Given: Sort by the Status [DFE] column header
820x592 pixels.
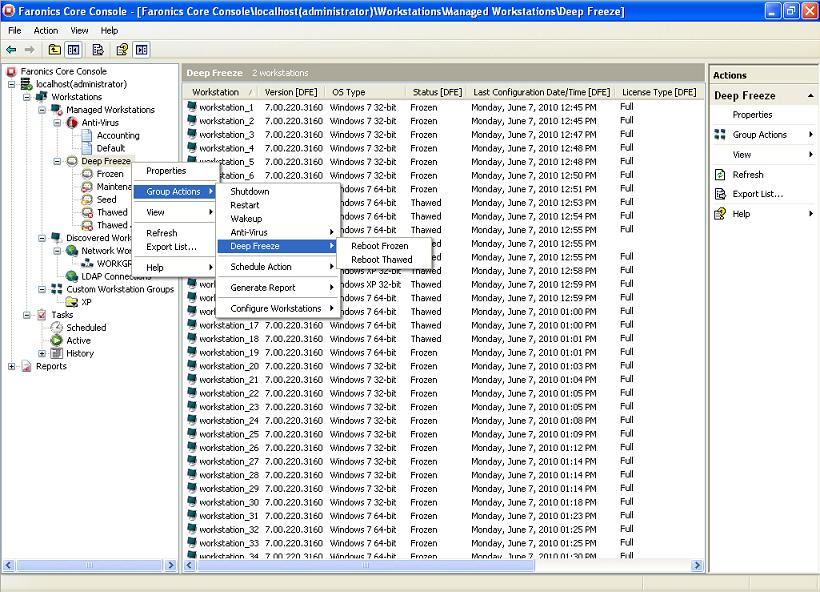Looking at the screenshot, I should (437, 92).
